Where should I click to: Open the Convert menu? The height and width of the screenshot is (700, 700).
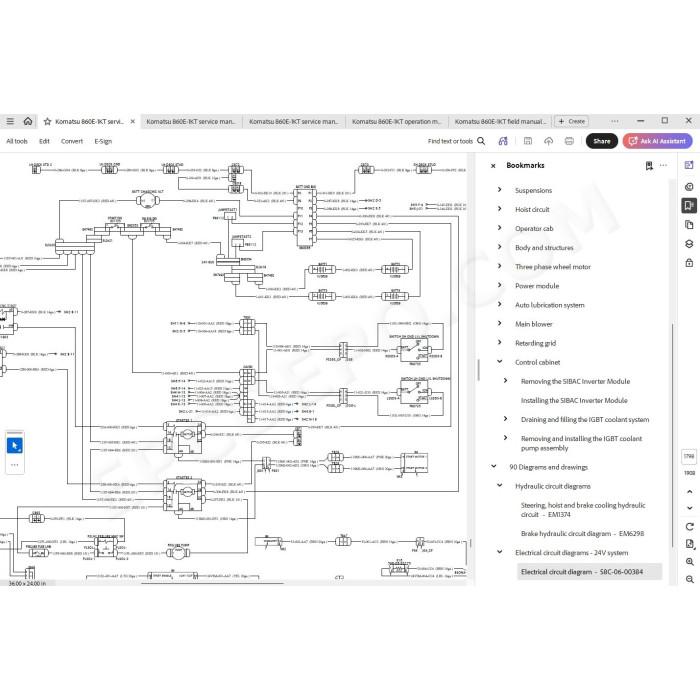coord(72,141)
